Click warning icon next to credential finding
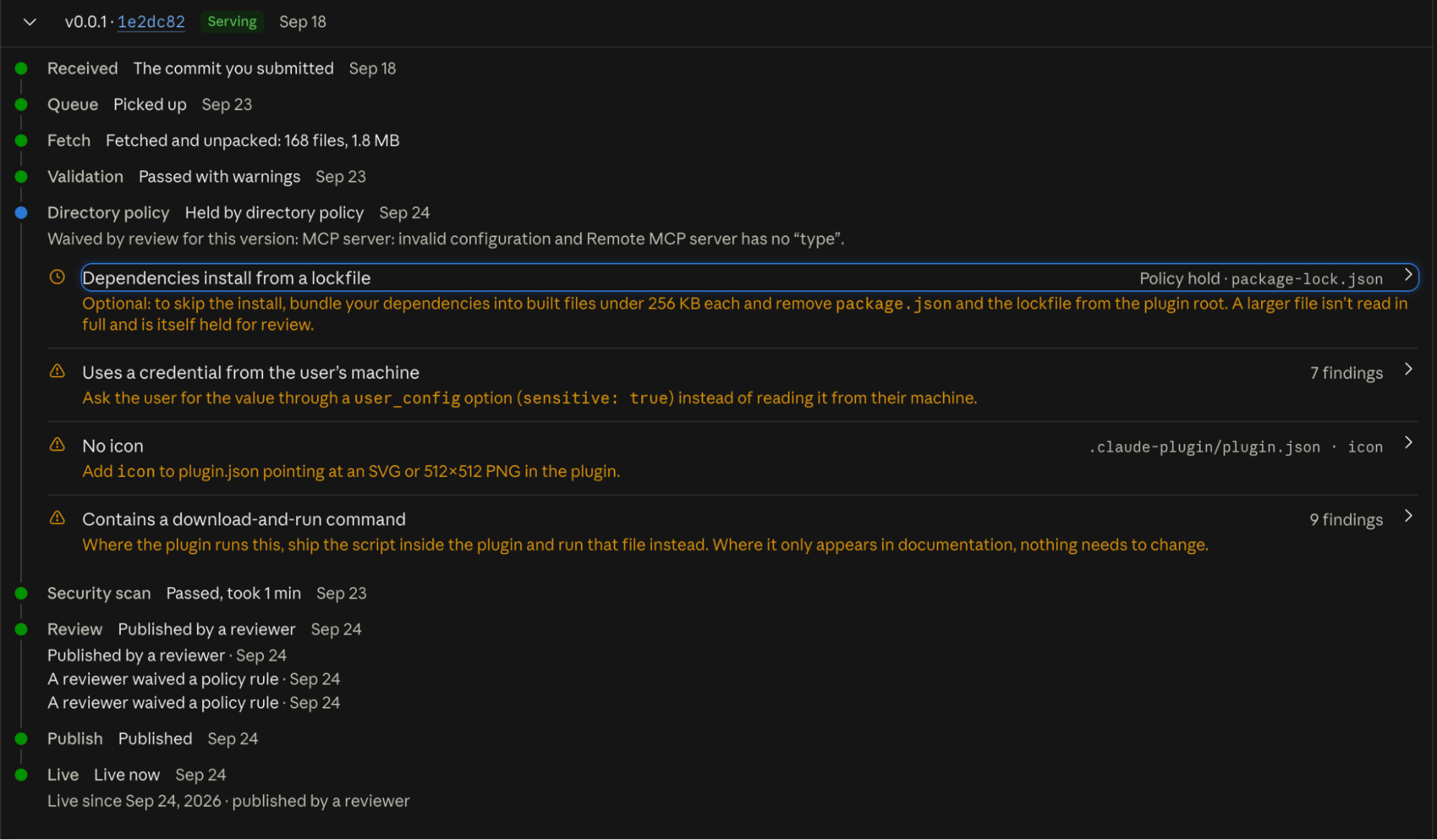This screenshot has height=840, width=1437. (58, 371)
